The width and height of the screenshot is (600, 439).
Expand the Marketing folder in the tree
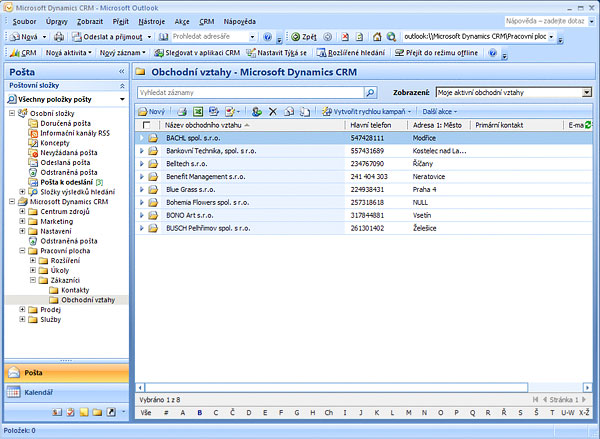pyautogui.click(x=22, y=221)
